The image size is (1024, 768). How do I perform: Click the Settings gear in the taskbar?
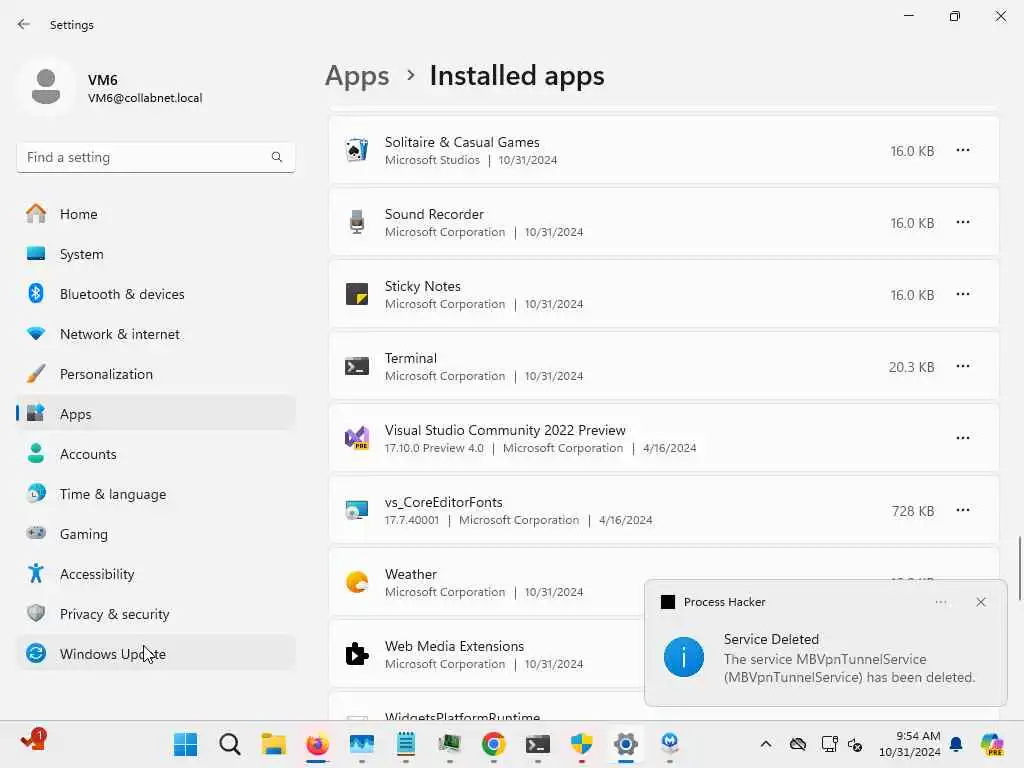pyautogui.click(x=626, y=744)
